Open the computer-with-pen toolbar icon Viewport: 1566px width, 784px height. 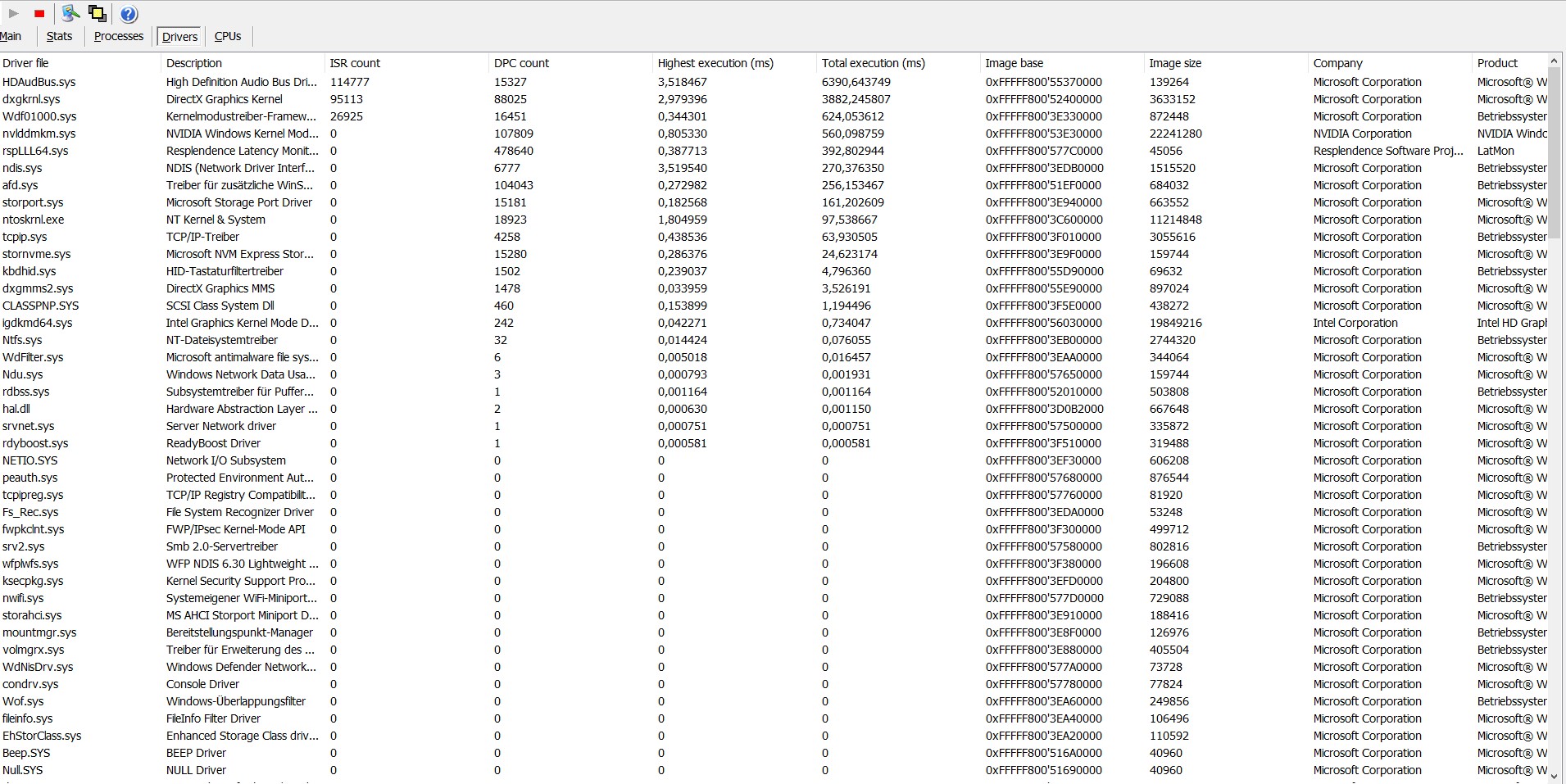pyautogui.click(x=70, y=12)
